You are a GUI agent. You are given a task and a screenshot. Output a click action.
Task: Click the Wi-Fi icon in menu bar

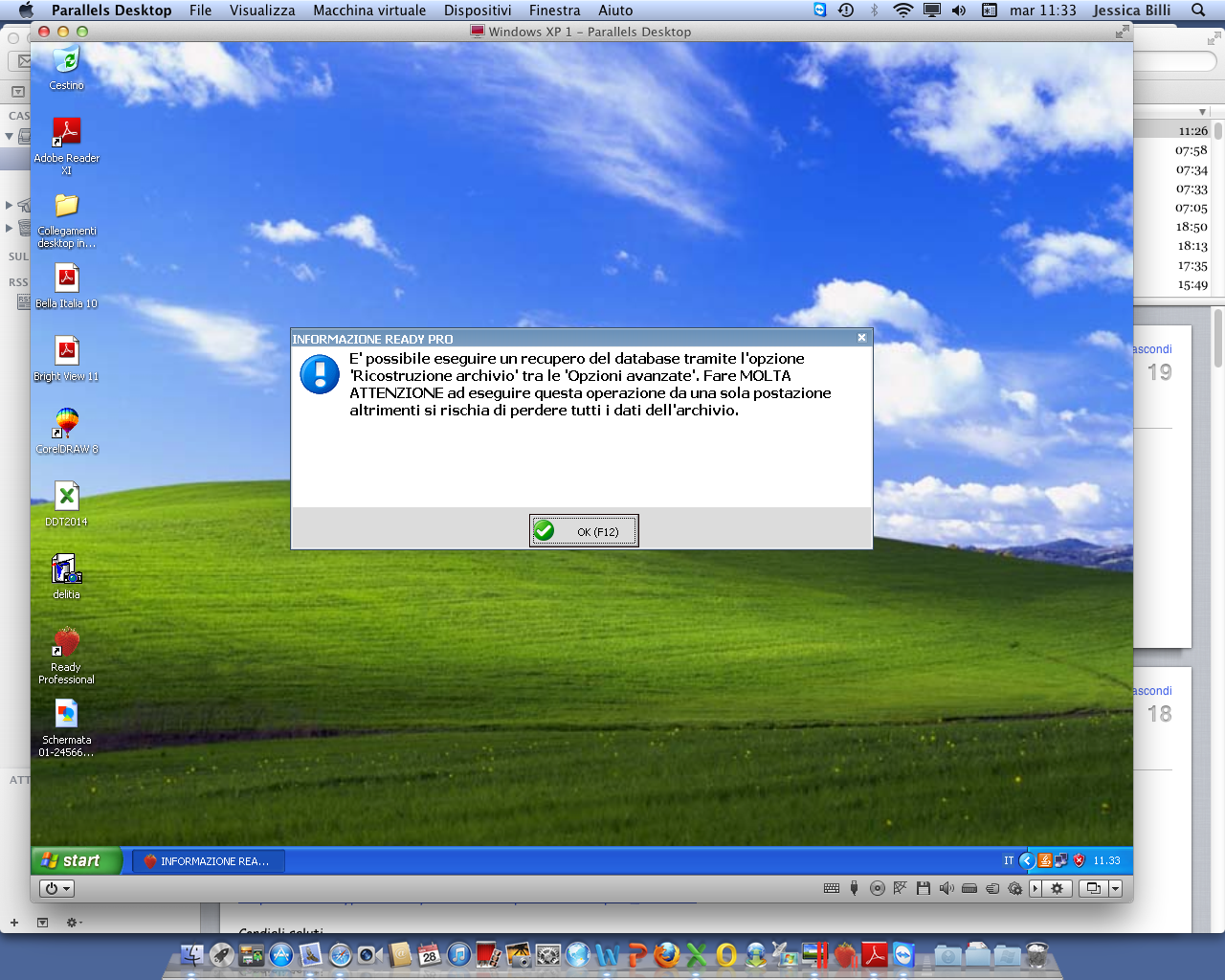click(x=902, y=11)
